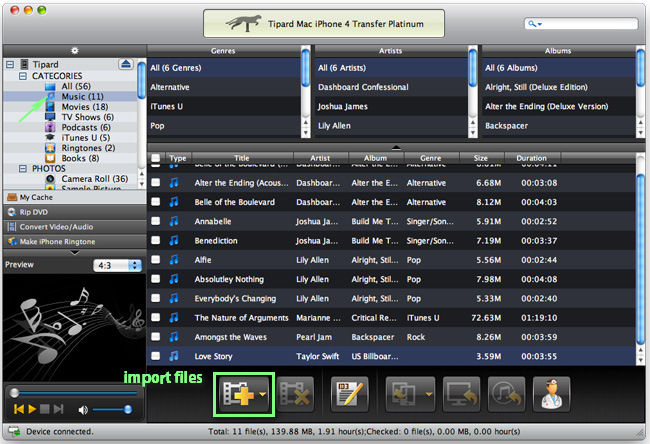The height and width of the screenshot is (444, 650).
Task: Click the settings gear above sidebar
Action: click(x=75, y=51)
